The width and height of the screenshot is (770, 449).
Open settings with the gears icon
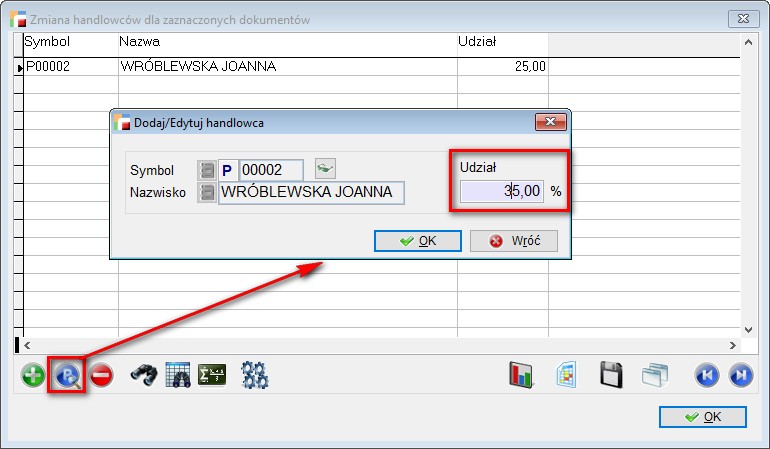pyautogui.click(x=255, y=376)
